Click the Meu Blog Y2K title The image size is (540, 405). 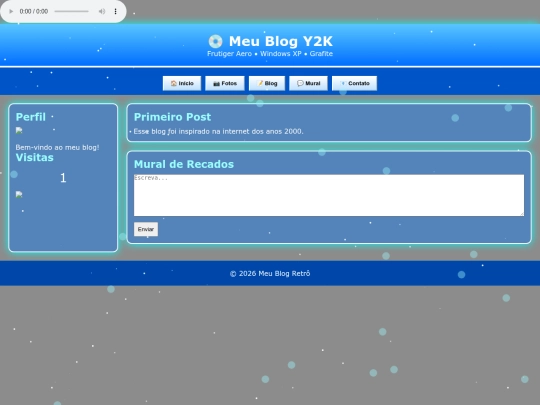click(x=281, y=41)
